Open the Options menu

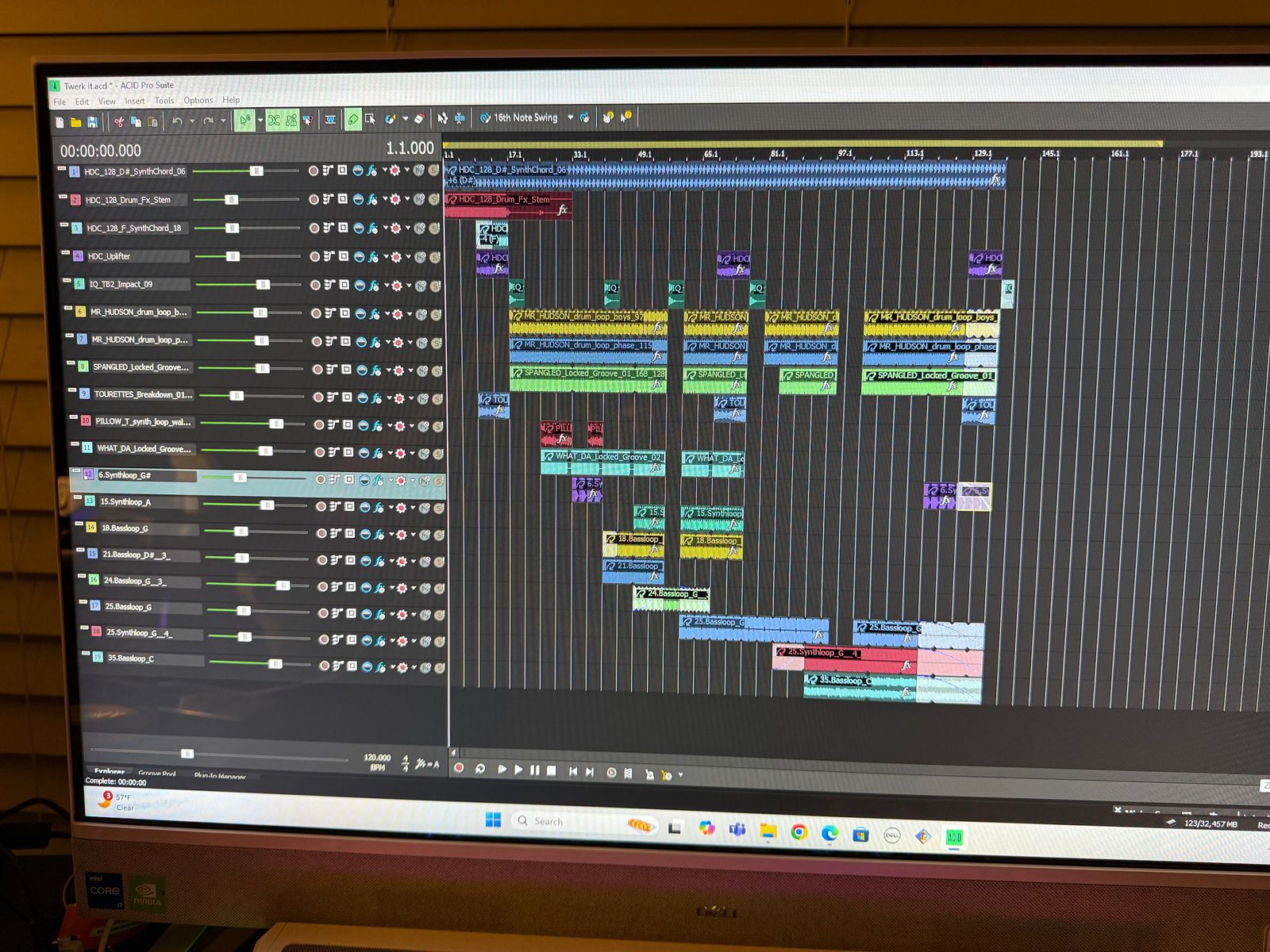pyautogui.click(x=198, y=101)
